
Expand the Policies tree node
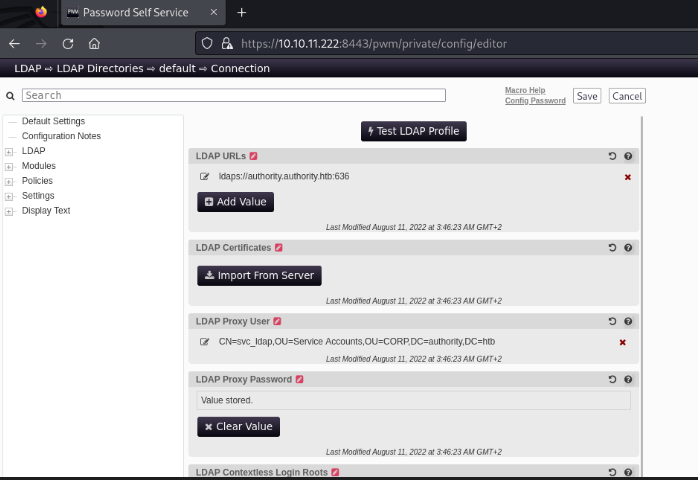[x=9, y=181]
